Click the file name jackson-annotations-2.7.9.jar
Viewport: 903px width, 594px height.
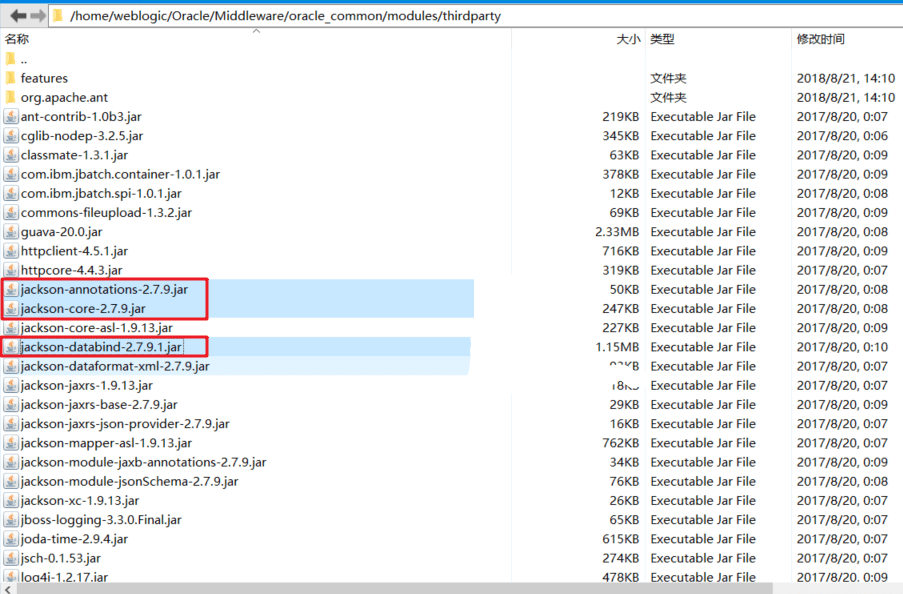(x=104, y=289)
